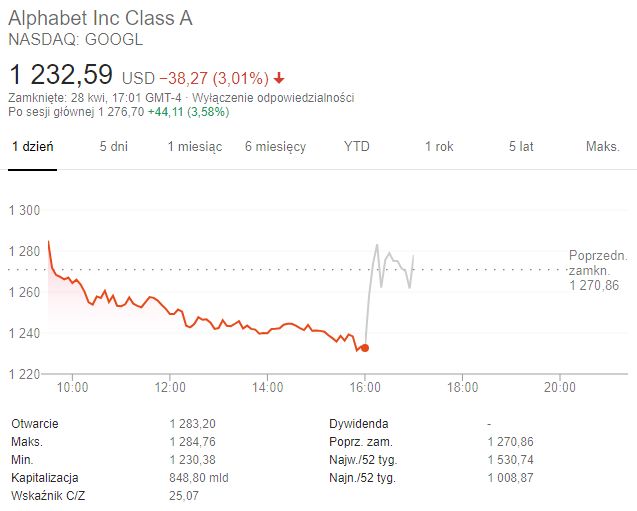Open the "Wyłączenie odpowiedzialności" disclaimer link
Screen dimensions: 637x511
pos(282,98)
